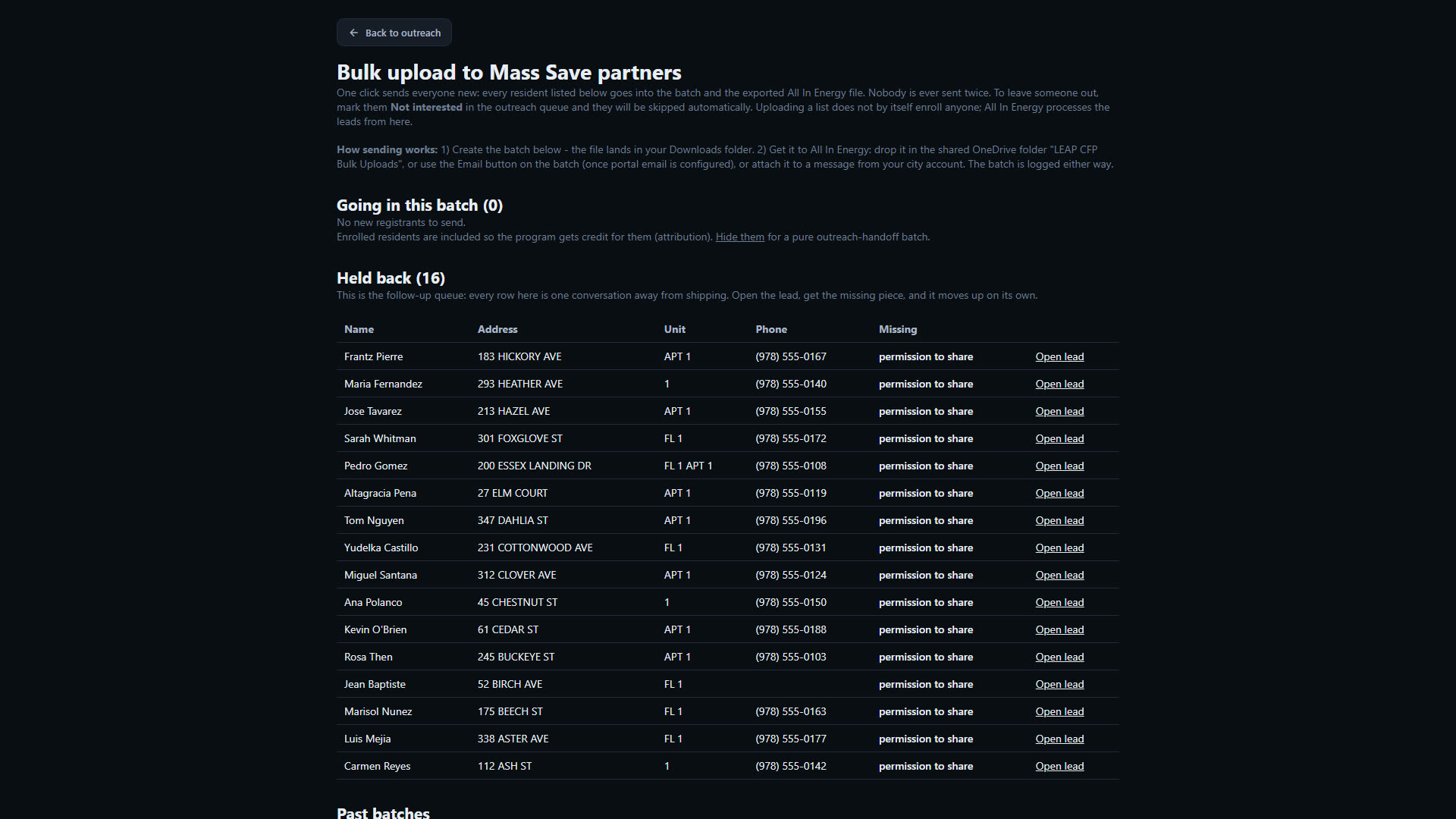
Task: Open lead for Kevin O'Brien
Action: pyautogui.click(x=1059, y=629)
